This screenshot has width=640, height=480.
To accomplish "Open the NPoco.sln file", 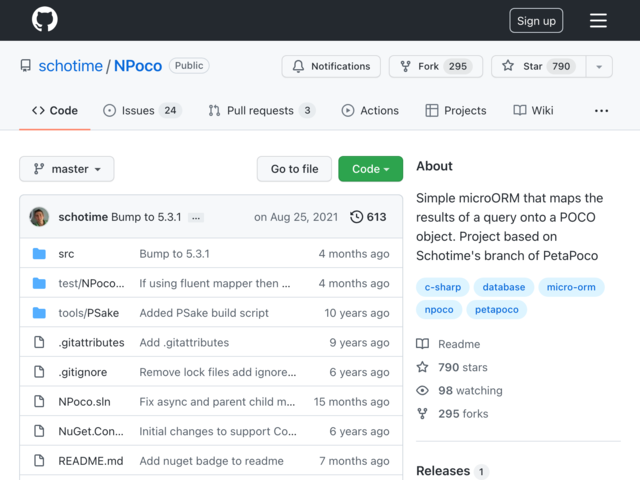I will point(84,402).
